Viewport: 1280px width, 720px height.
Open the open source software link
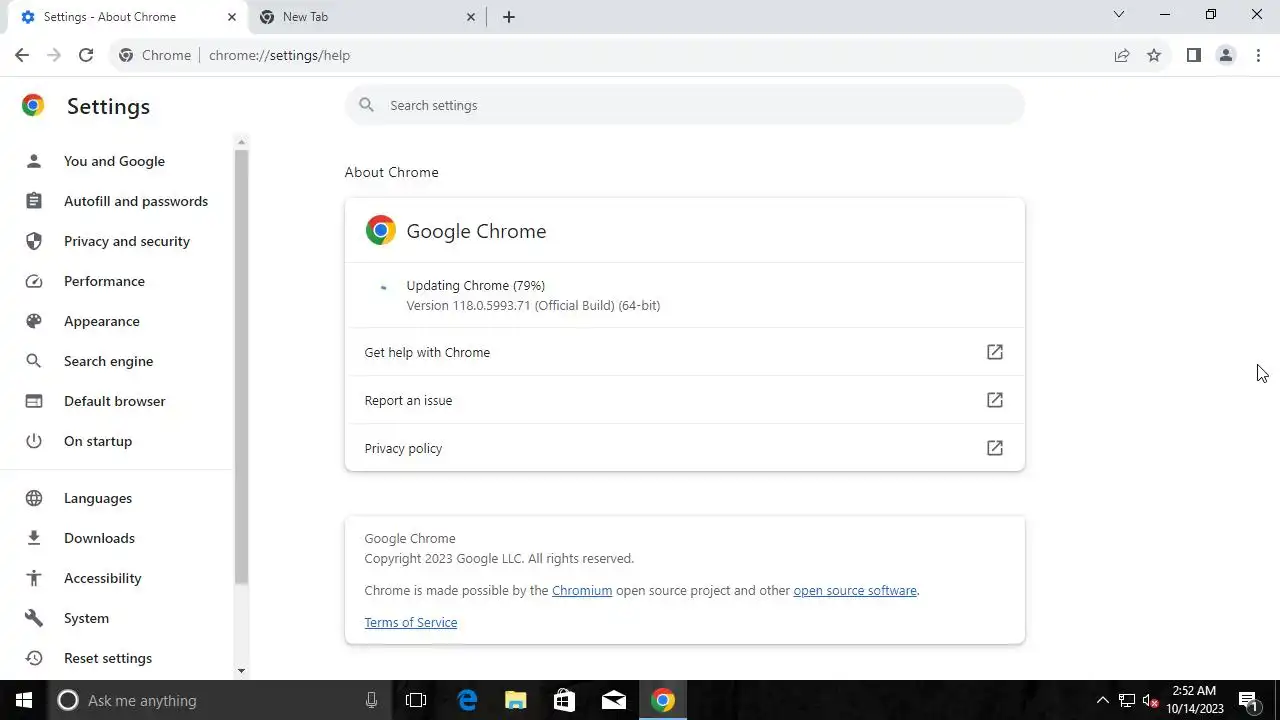855,590
